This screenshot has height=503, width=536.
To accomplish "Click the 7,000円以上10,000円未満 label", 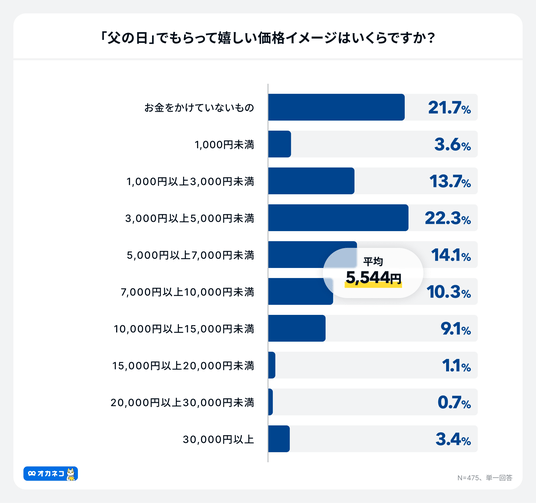I will tap(187, 292).
